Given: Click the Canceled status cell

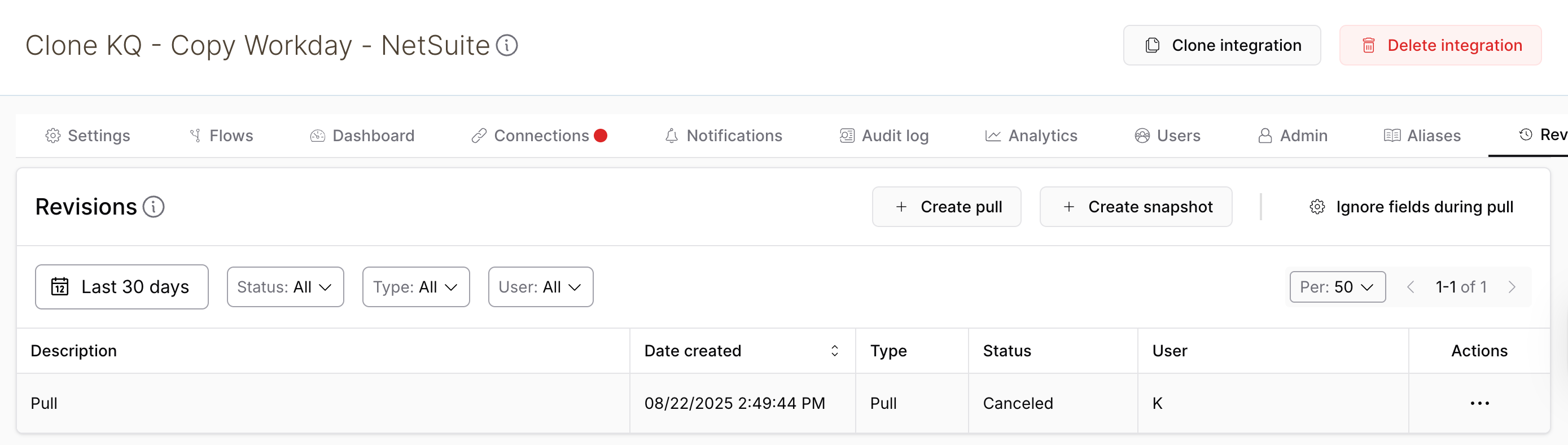Looking at the screenshot, I should click(1053, 403).
